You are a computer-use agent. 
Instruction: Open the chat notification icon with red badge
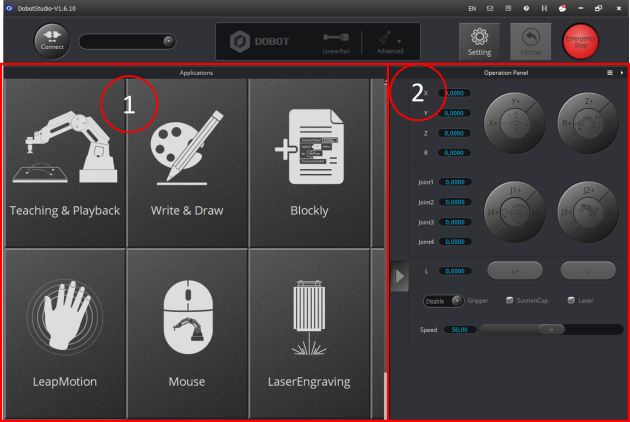(x=562, y=8)
